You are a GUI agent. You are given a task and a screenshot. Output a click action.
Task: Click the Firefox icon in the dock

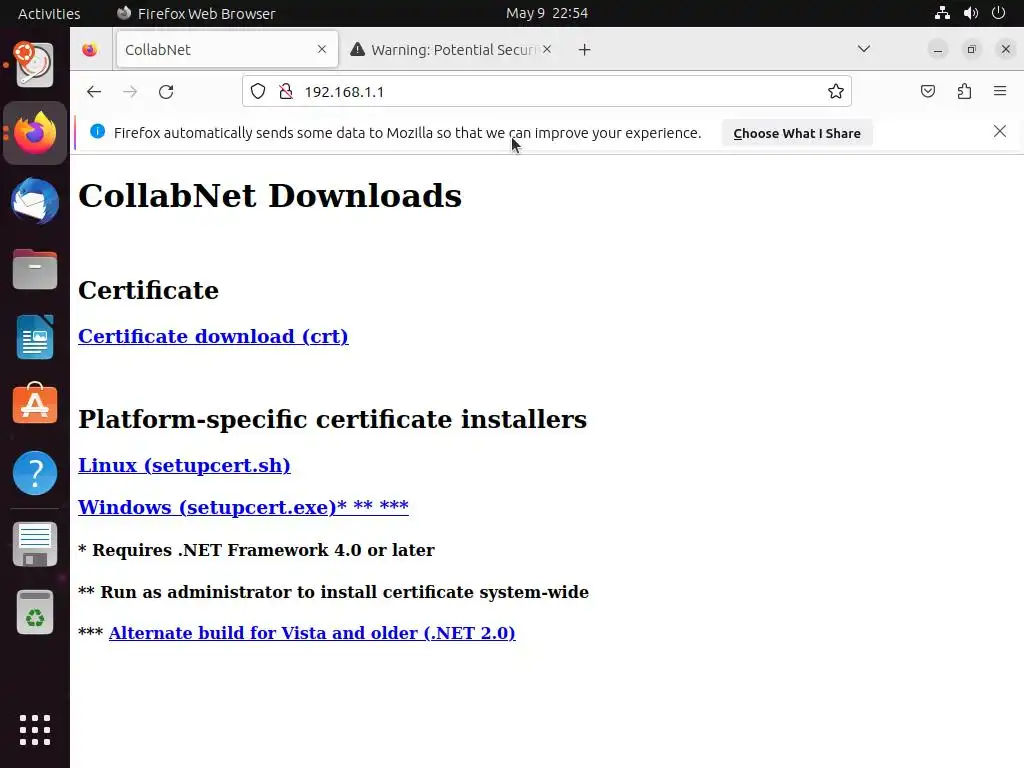coord(35,133)
